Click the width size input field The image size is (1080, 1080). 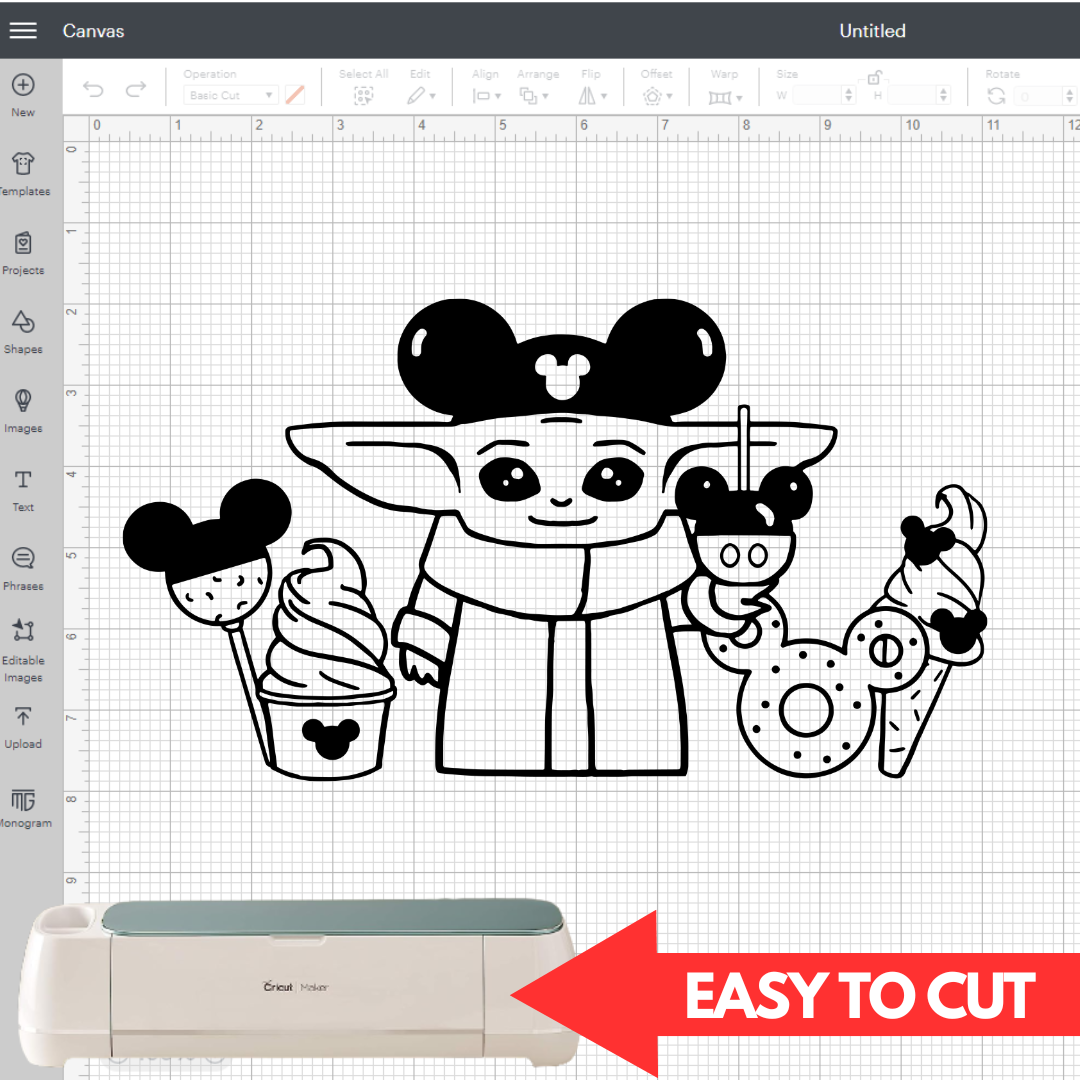[x=818, y=95]
